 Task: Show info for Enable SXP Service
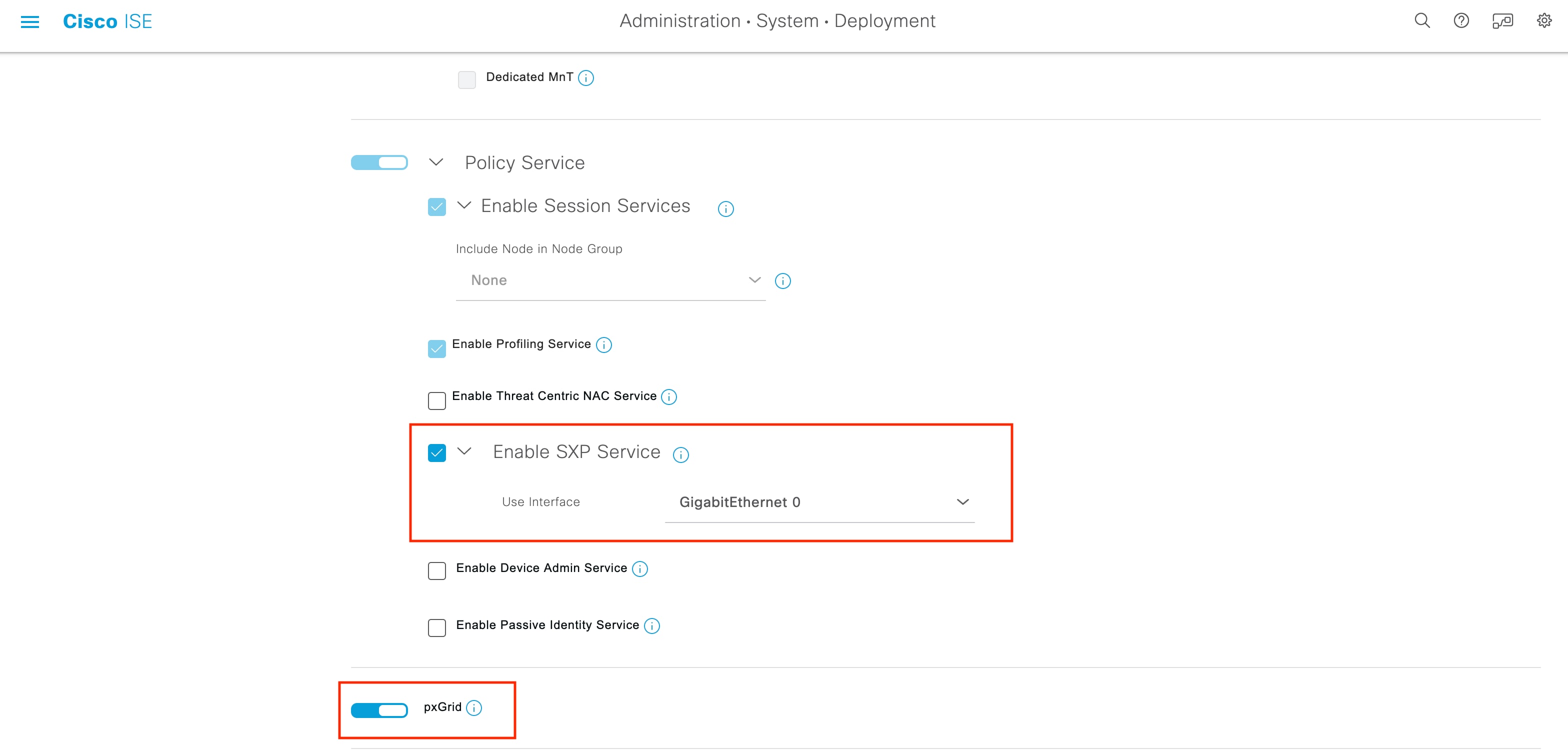[x=680, y=454]
